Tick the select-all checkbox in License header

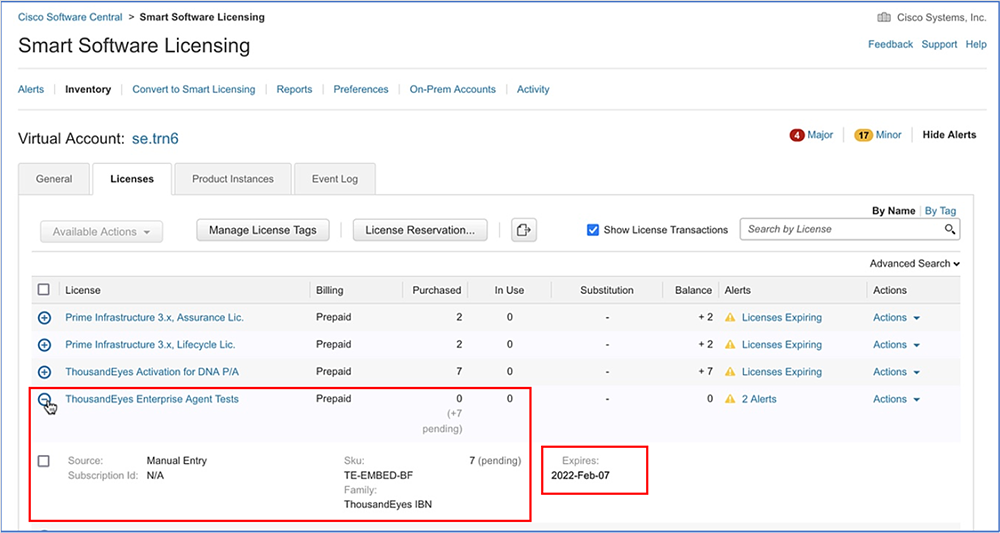coord(44,290)
